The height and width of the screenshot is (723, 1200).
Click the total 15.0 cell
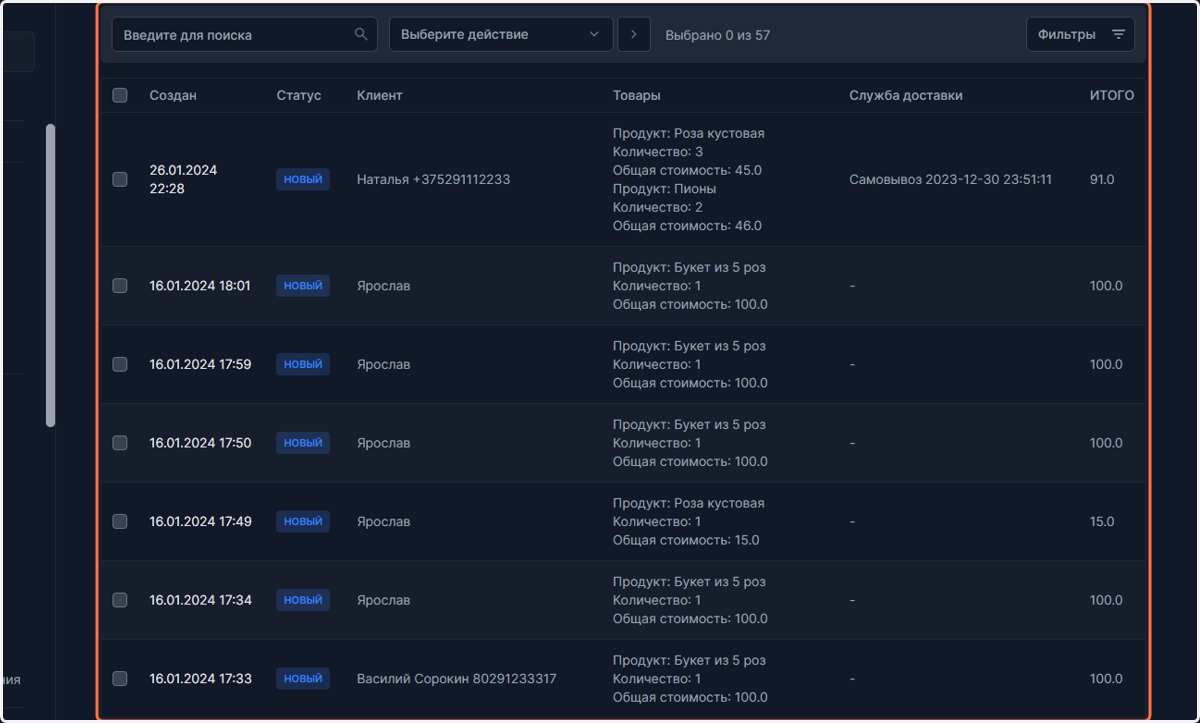pos(1102,521)
